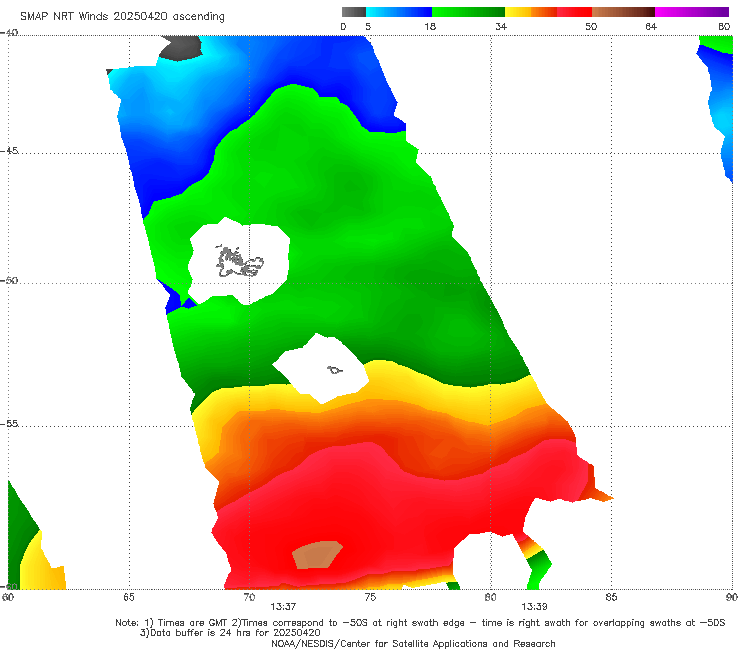Click the latitude label '-45'

[9, 151]
